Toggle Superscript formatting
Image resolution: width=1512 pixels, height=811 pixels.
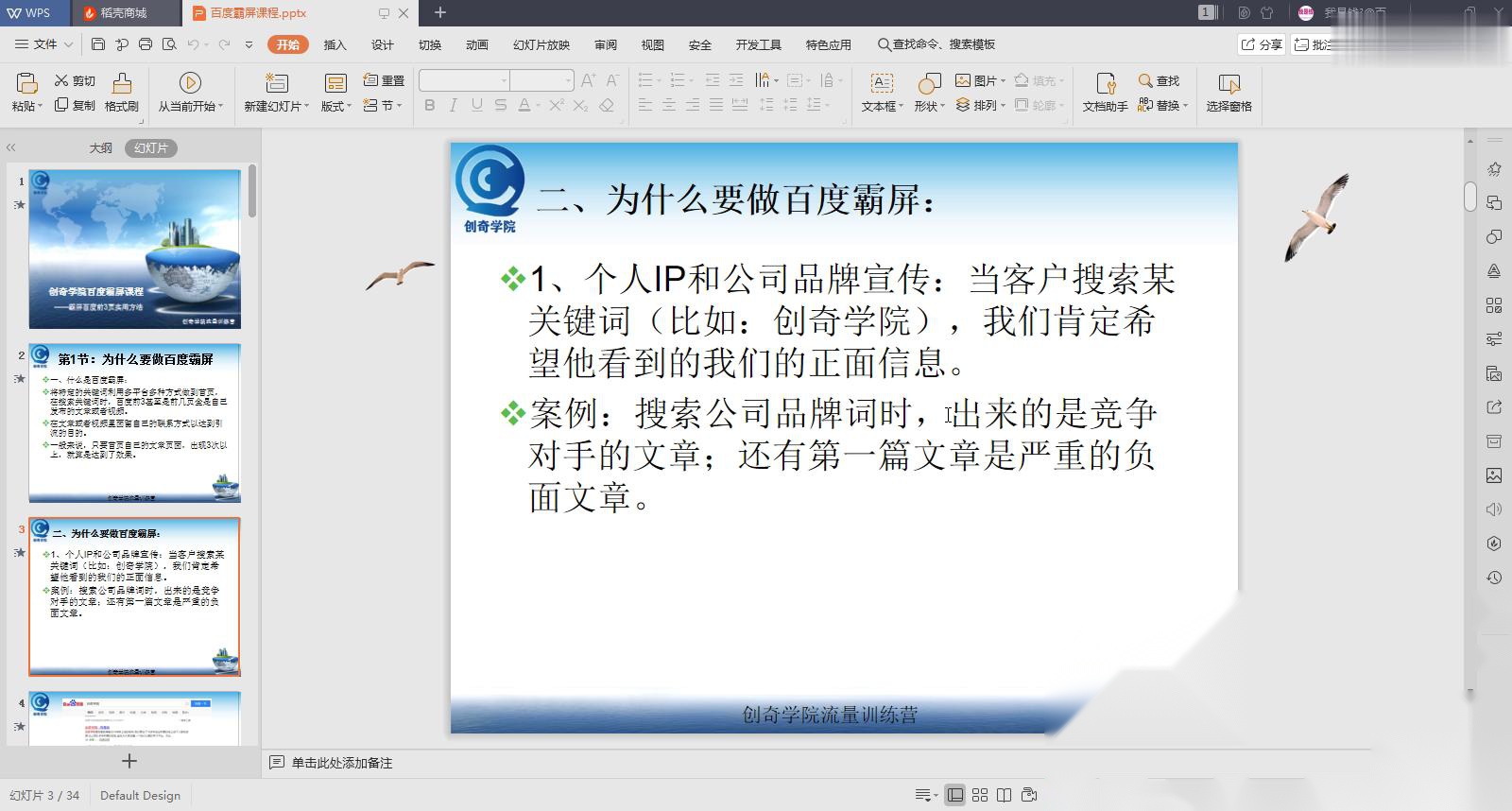557,105
